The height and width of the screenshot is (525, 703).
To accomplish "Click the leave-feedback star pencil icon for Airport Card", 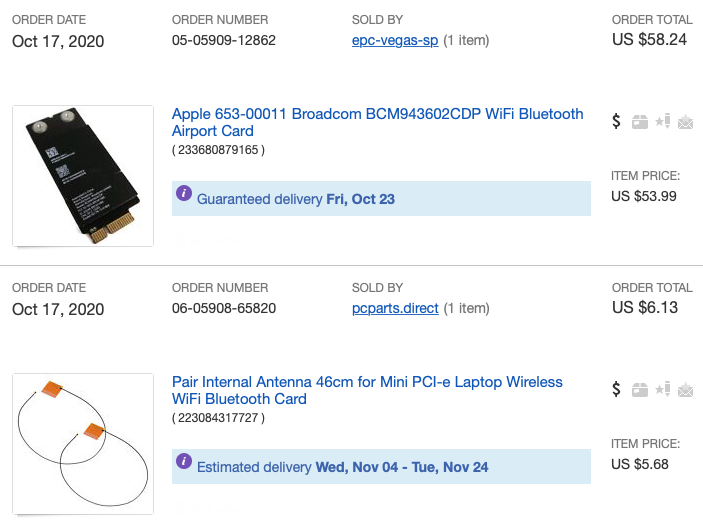I will coord(663,121).
